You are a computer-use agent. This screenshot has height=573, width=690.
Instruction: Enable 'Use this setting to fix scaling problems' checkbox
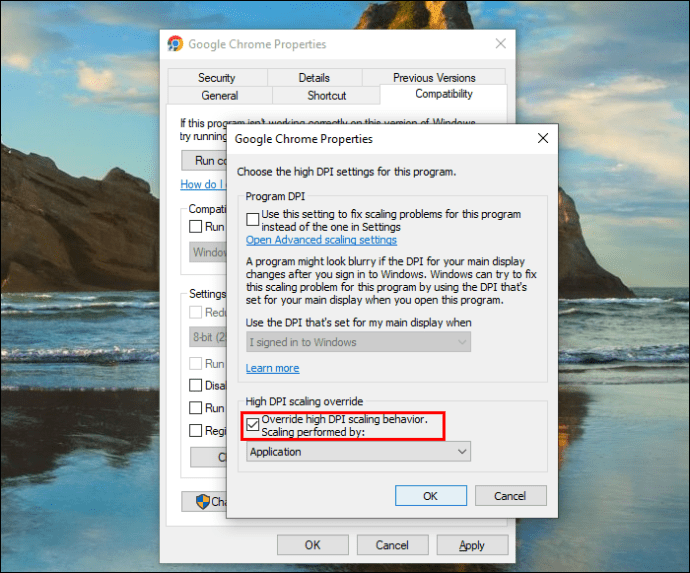point(253,219)
